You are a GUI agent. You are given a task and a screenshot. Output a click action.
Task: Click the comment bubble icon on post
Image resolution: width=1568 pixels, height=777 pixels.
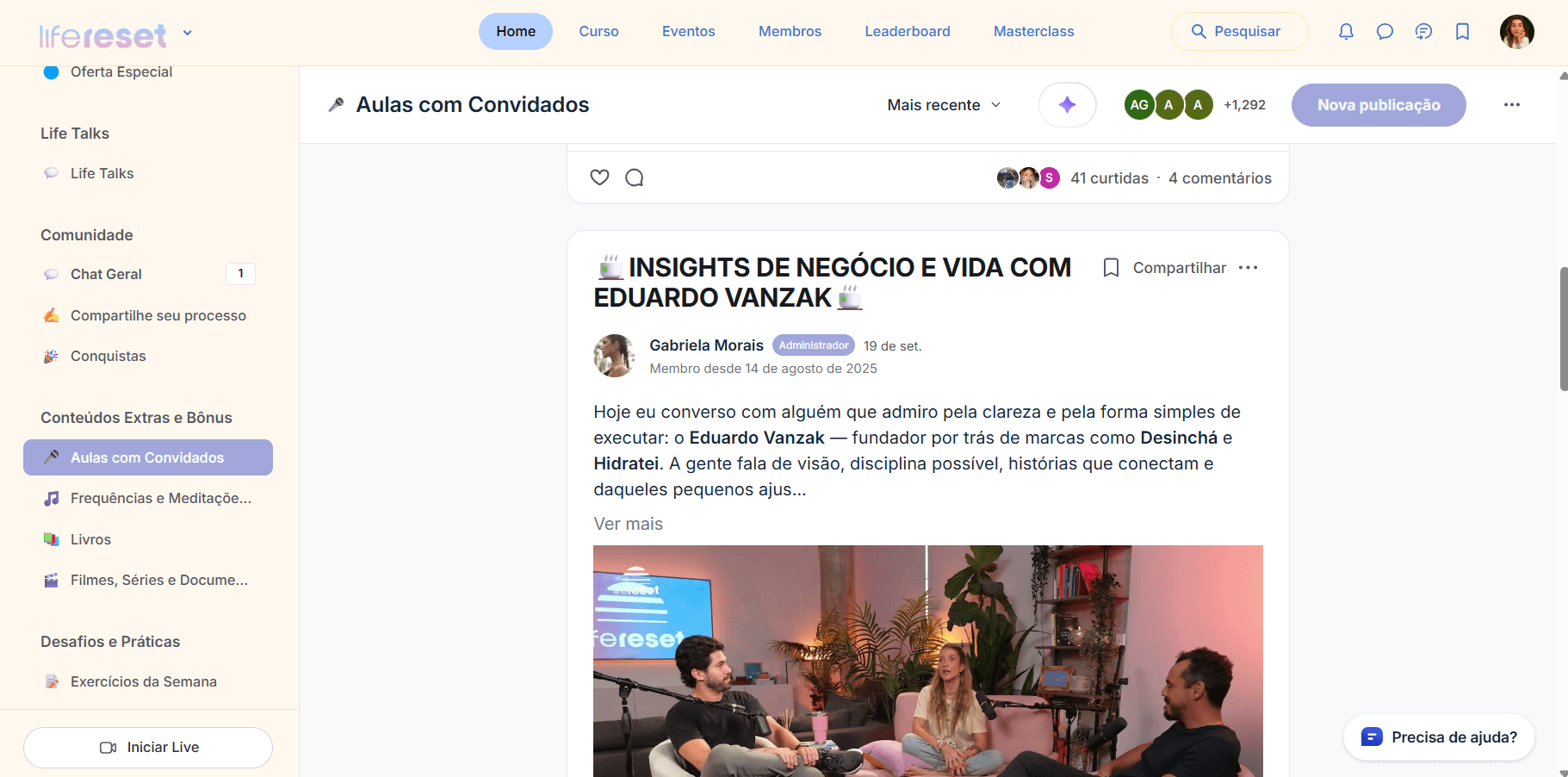635,177
